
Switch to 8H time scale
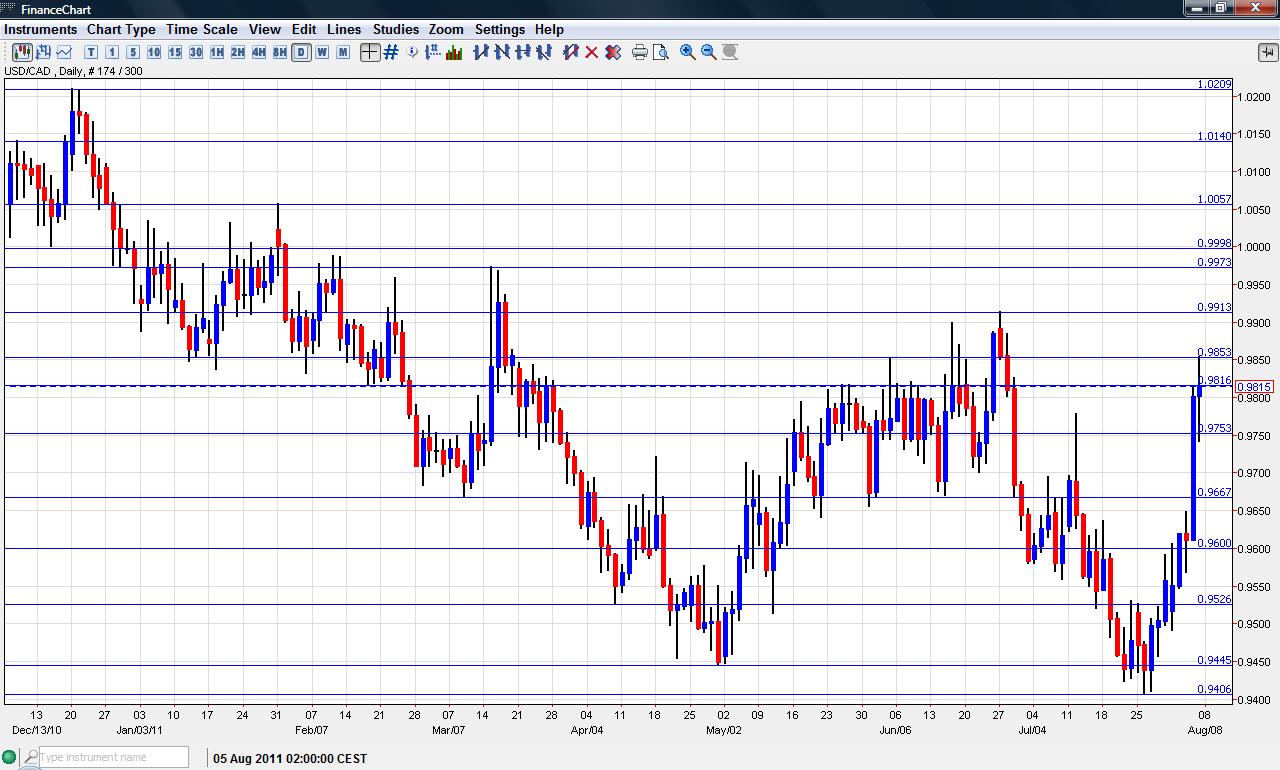coord(280,52)
